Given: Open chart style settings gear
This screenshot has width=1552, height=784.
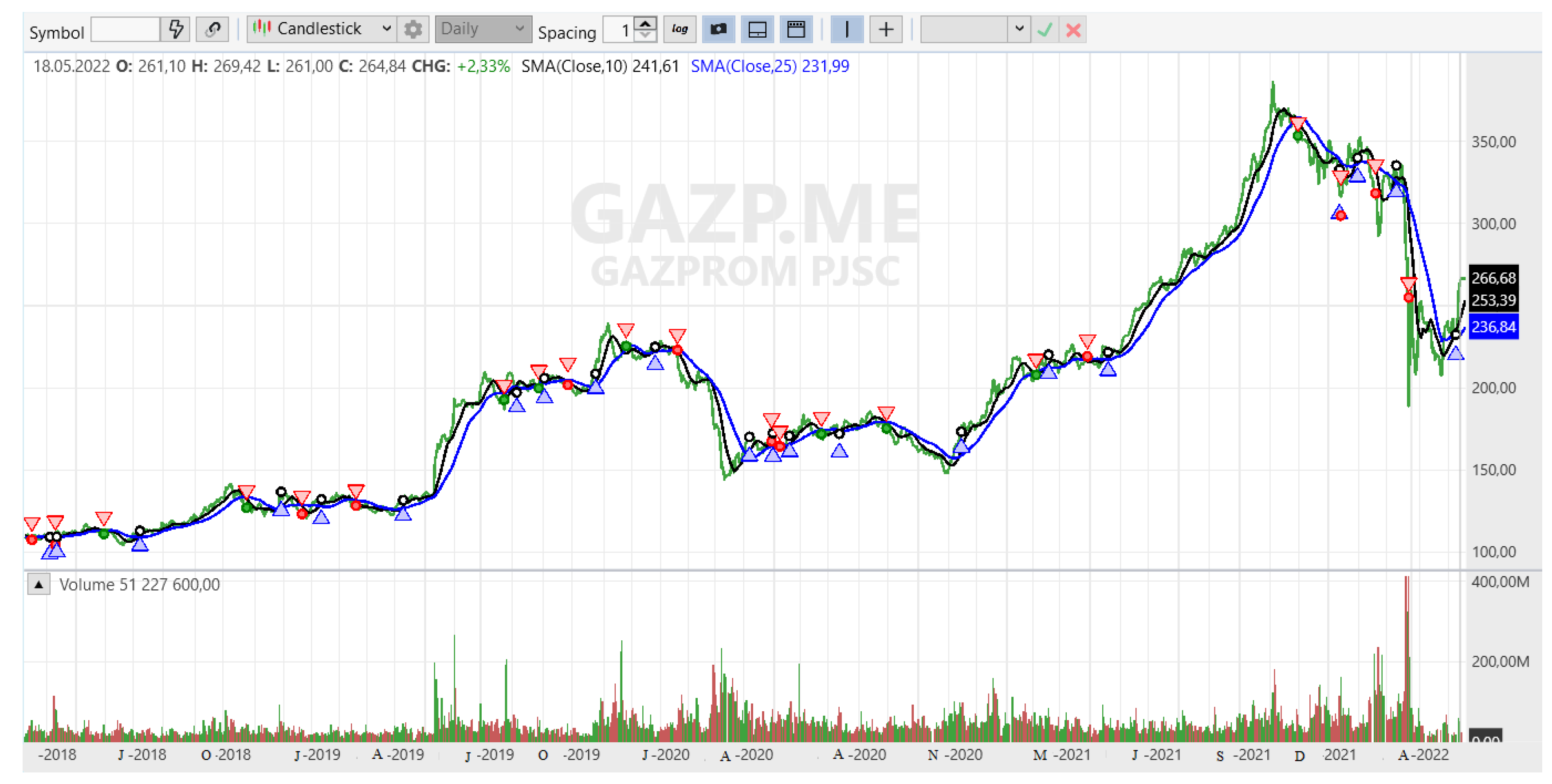Looking at the screenshot, I should point(413,29).
